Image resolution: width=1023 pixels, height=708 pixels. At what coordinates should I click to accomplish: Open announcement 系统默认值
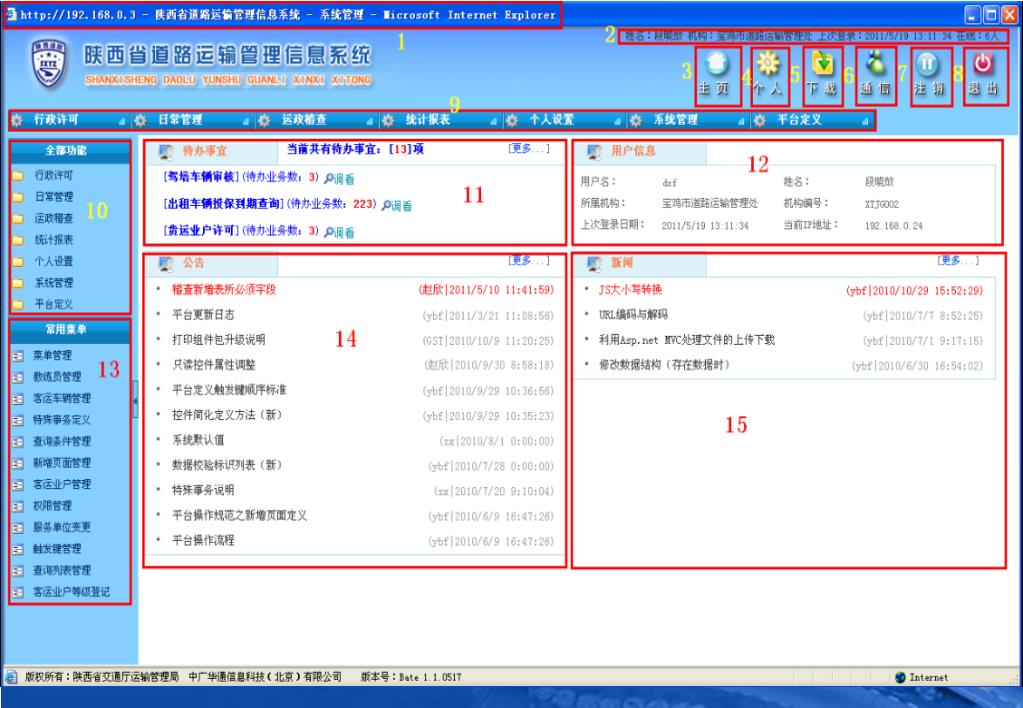pos(198,440)
